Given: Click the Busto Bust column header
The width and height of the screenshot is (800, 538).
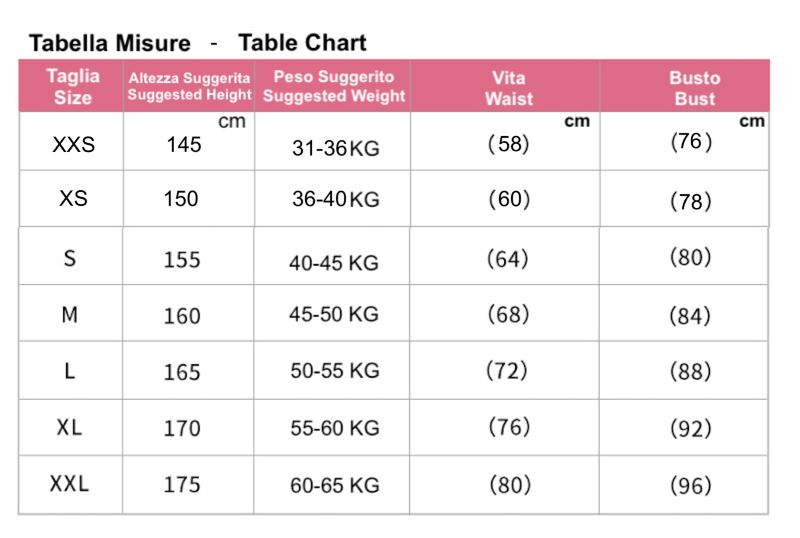Looking at the screenshot, I should (694, 88).
